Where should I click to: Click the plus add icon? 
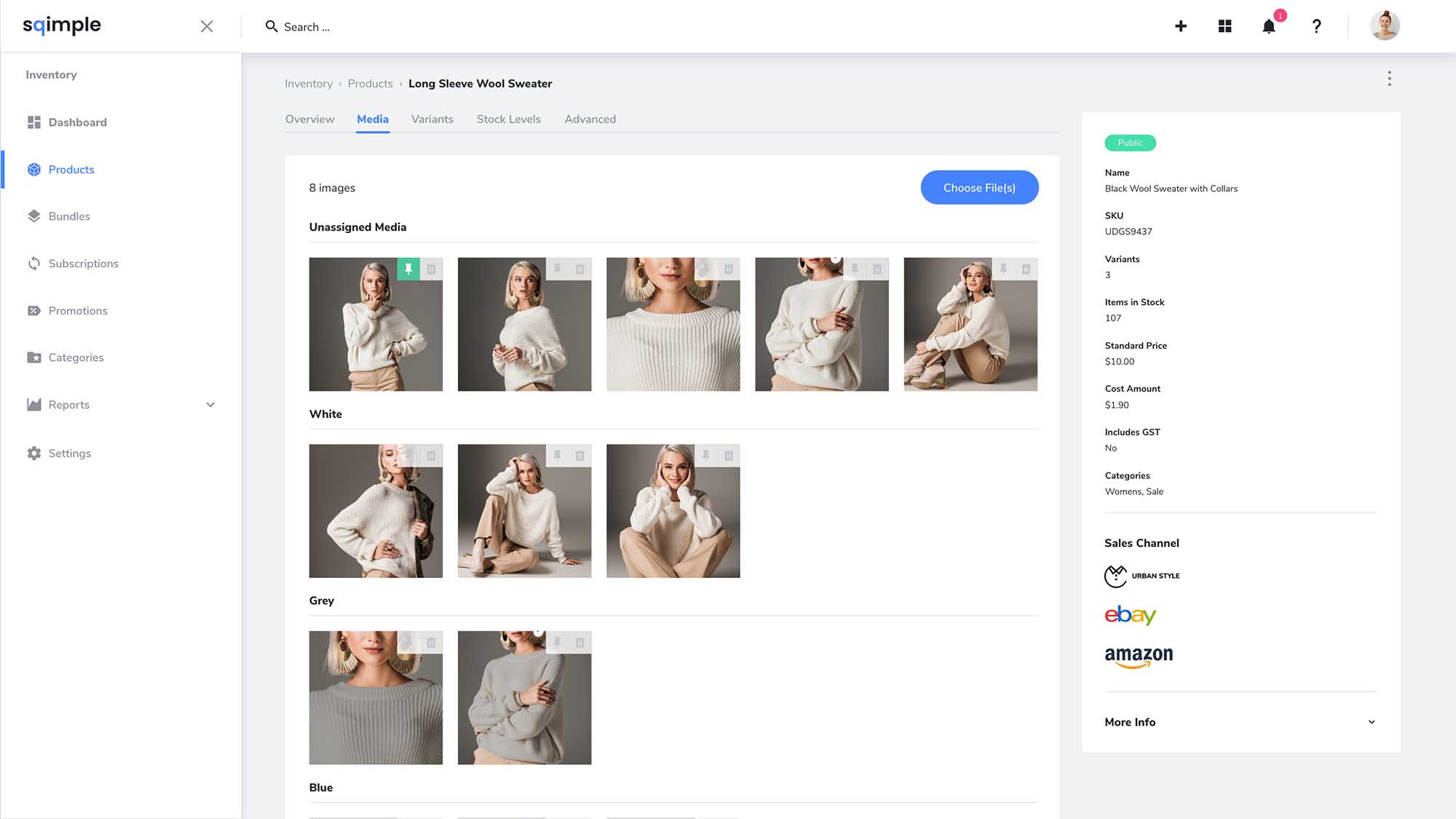[1181, 27]
